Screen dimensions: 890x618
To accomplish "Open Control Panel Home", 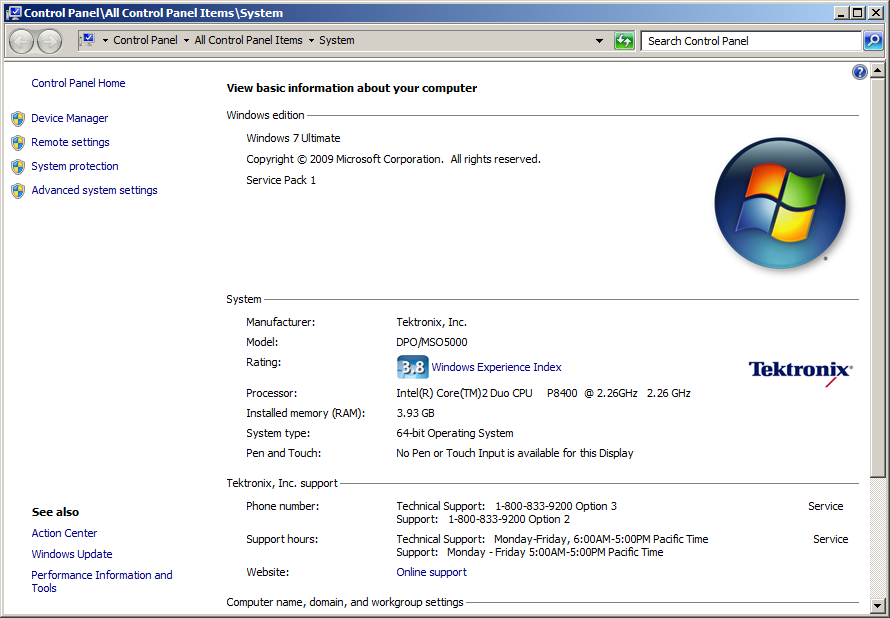I will pos(78,83).
